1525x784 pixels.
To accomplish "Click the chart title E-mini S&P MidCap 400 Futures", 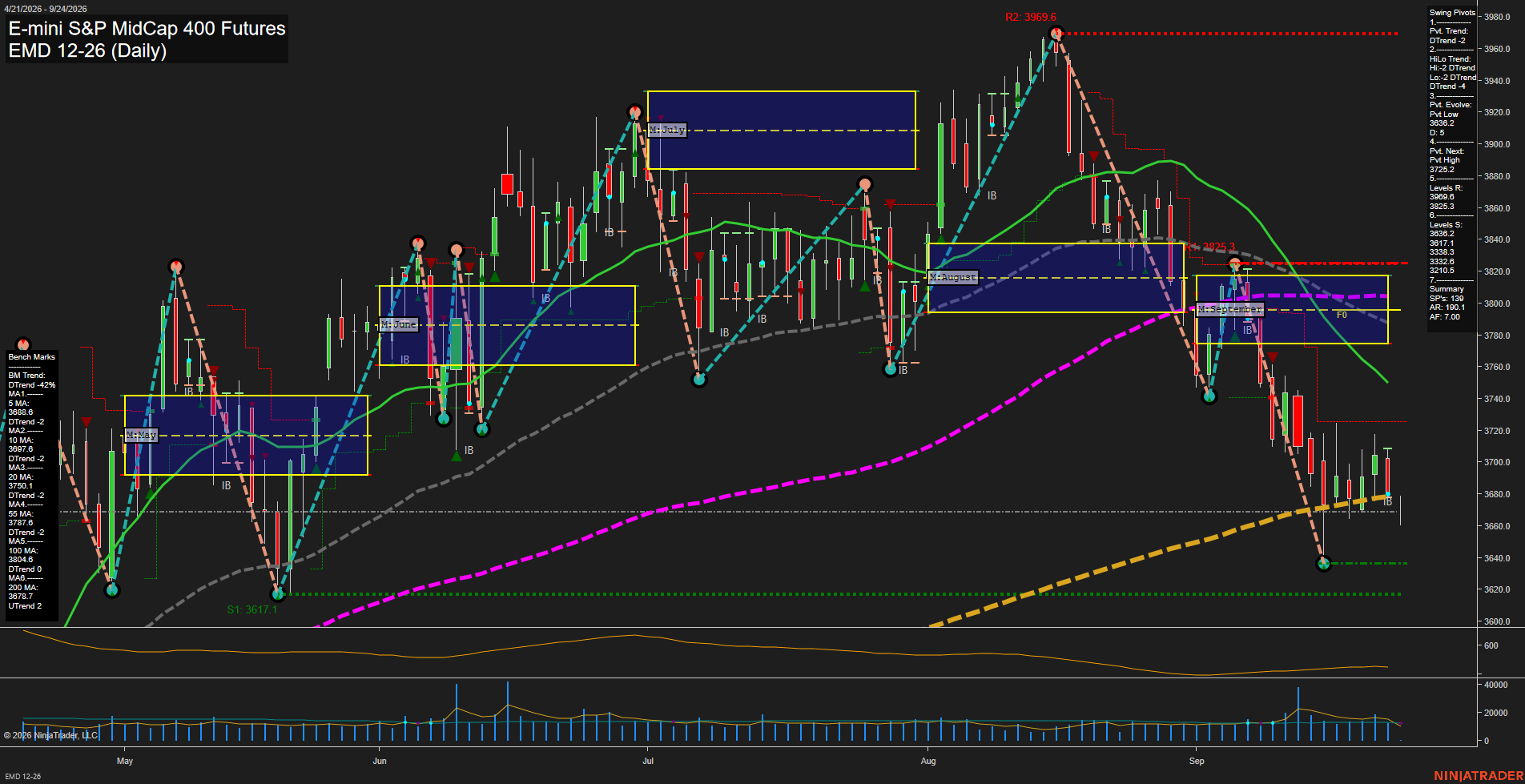I will coord(147,29).
